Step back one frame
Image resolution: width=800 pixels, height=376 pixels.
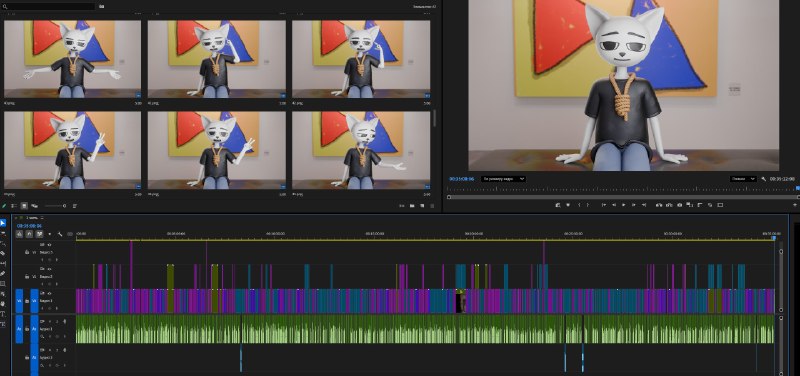pos(614,205)
